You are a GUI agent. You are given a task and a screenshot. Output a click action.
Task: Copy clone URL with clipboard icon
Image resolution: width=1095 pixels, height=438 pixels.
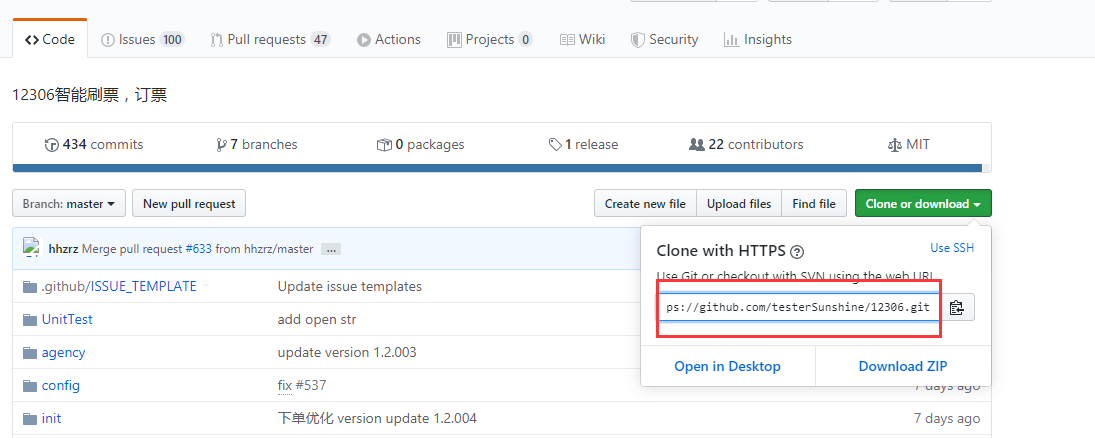point(957,307)
